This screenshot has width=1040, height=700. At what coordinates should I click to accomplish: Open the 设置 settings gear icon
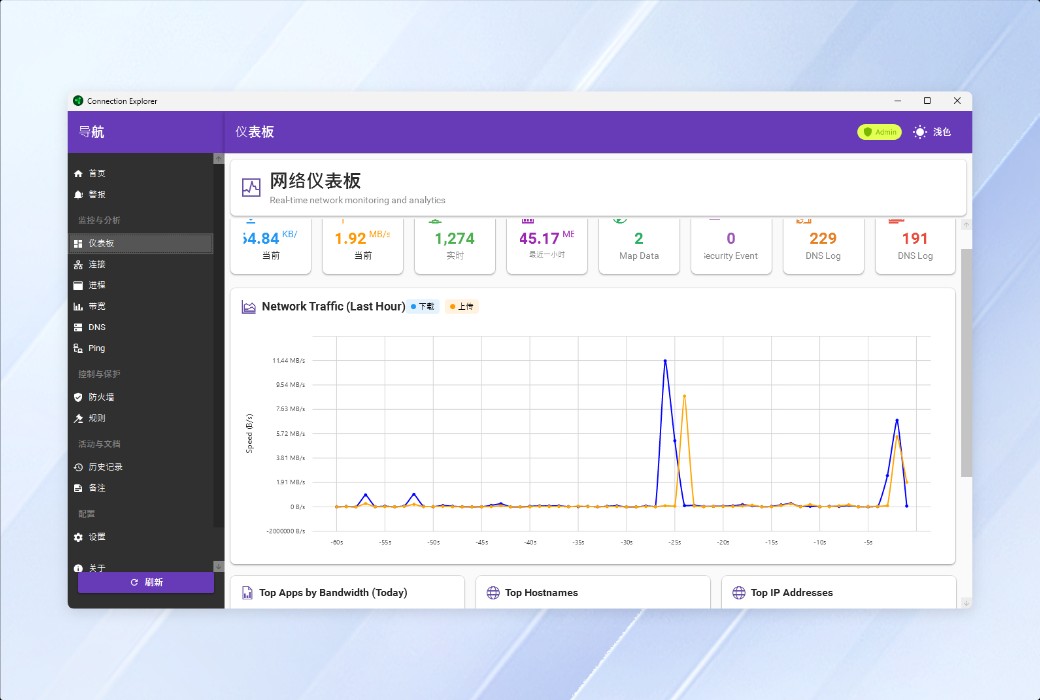pyautogui.click(x=78, y=537)
